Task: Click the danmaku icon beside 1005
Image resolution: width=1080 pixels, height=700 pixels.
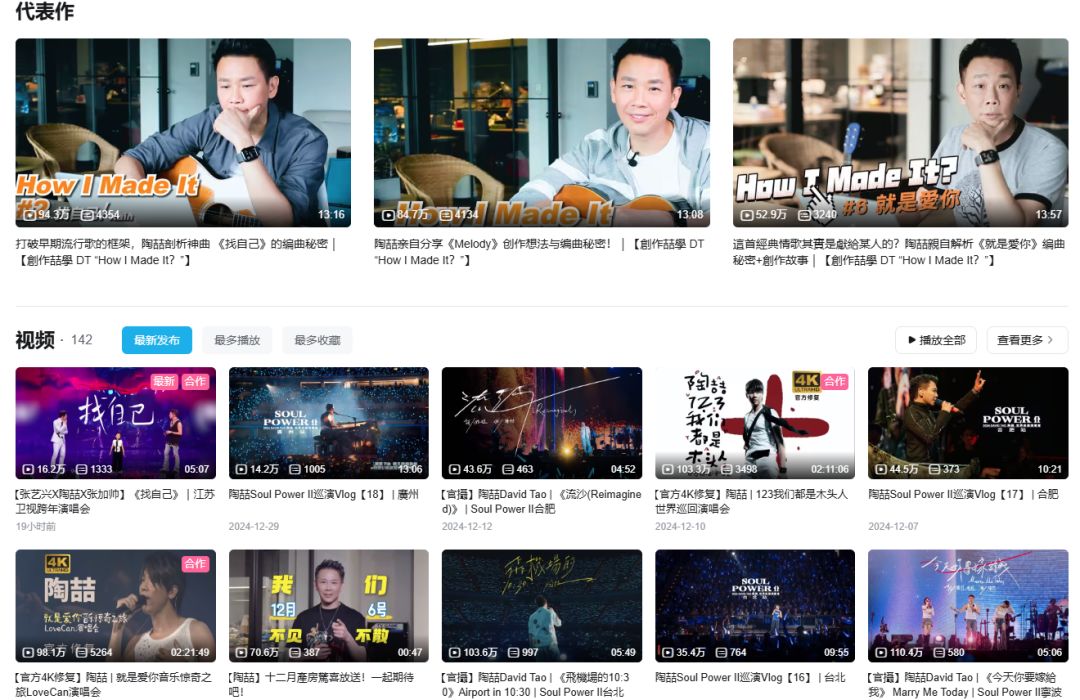Action: tap(295, 469)
